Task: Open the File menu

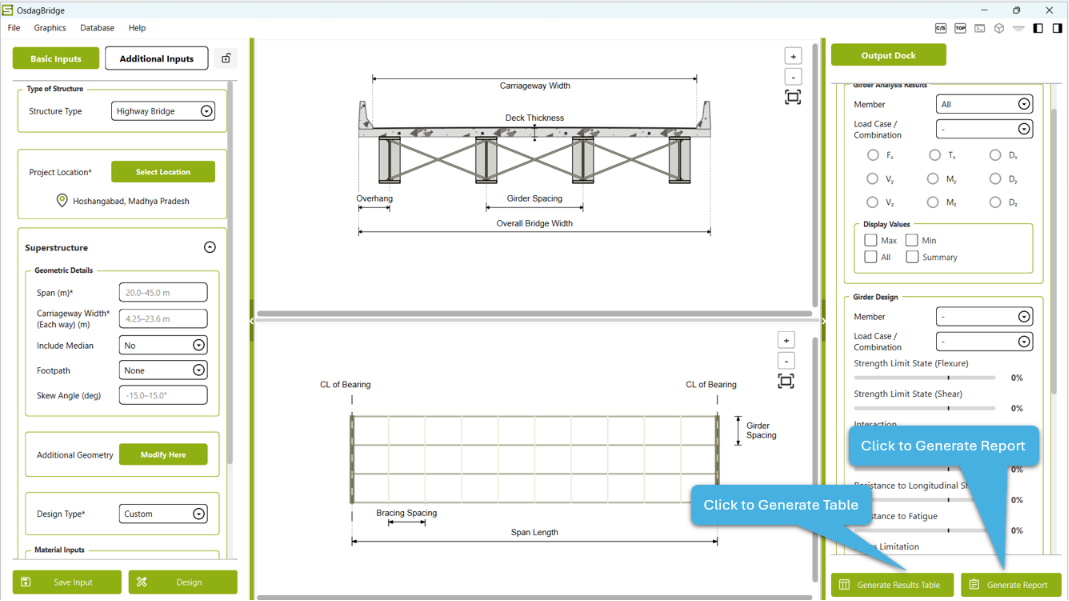Action: tap(14, 28)
